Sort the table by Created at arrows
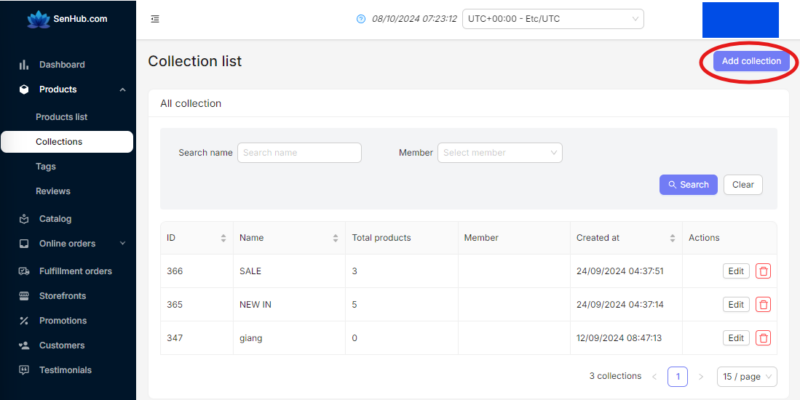Screen dimensions: 800x400 tap(672, 238)
